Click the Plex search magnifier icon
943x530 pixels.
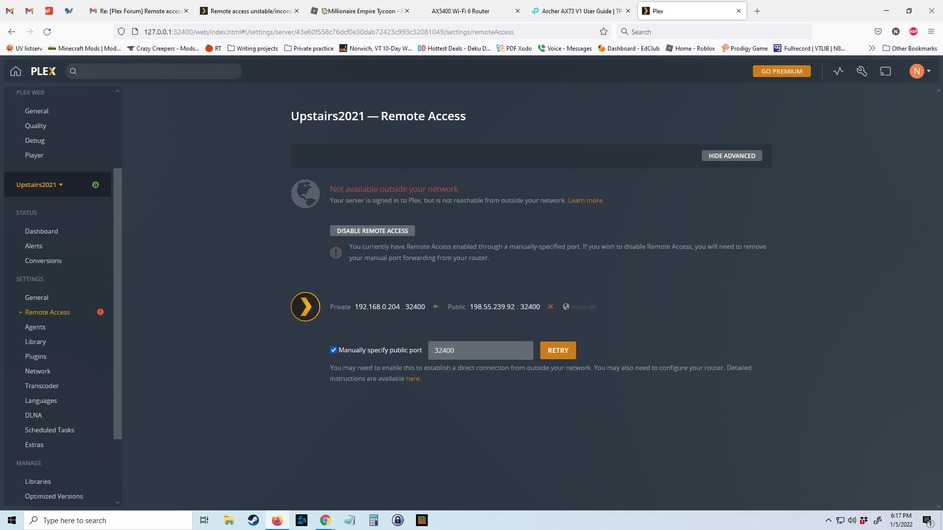click(x=73, y=71)
